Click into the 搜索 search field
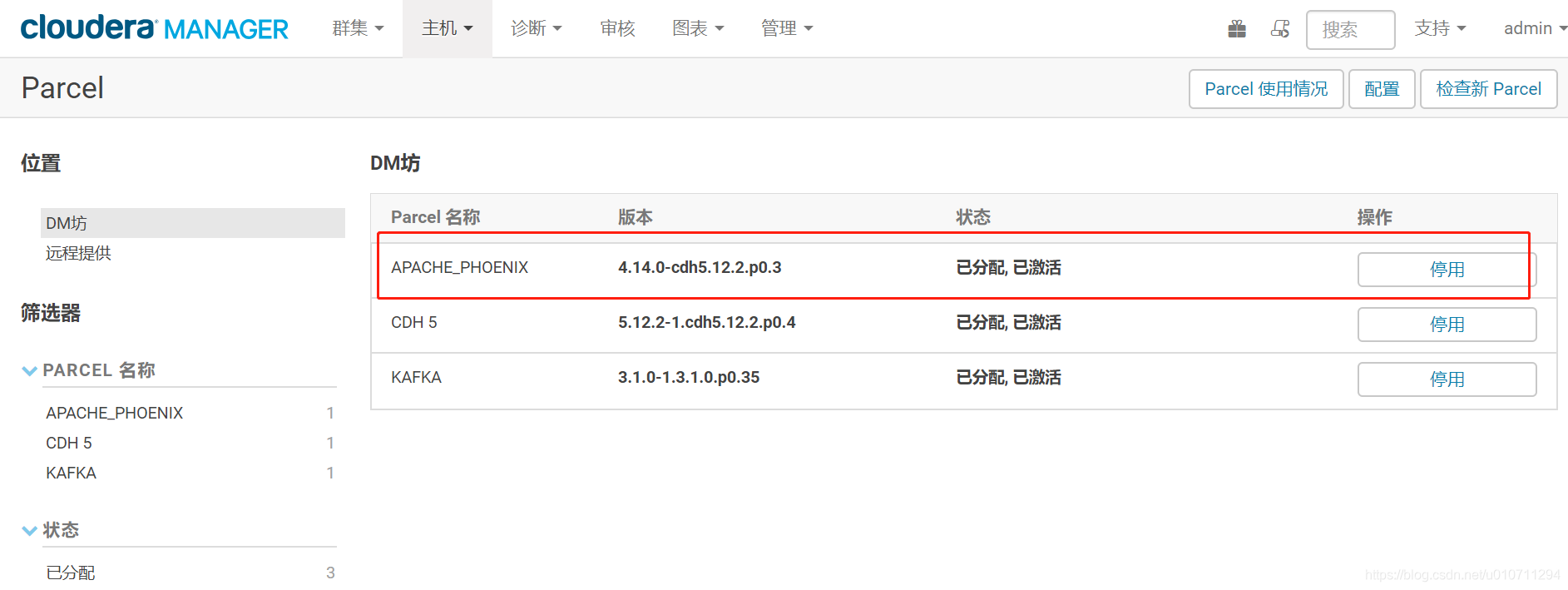Screen dimensions: 1568x590 [1351, 30]
